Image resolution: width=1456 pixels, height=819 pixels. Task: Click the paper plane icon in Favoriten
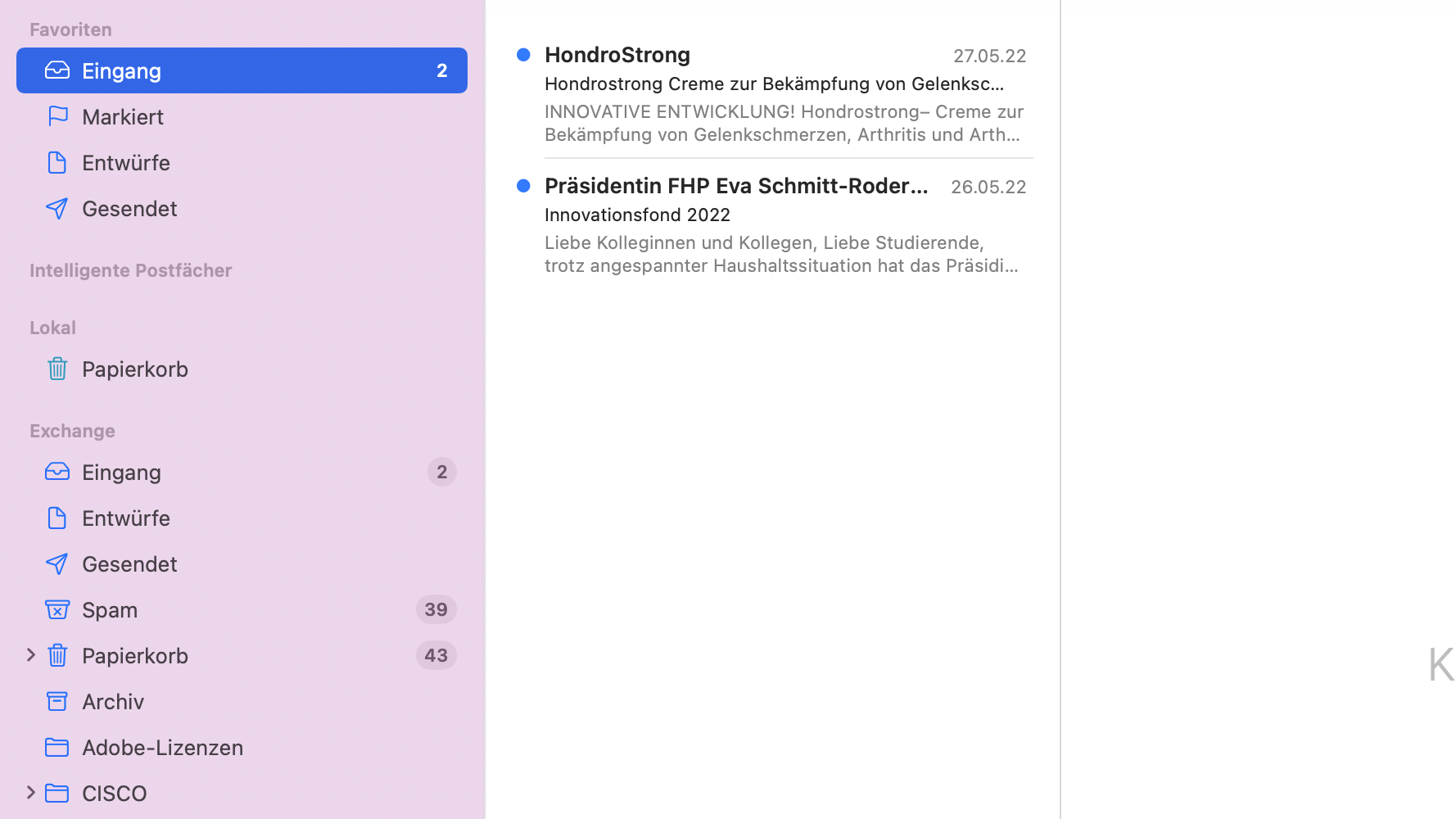(57, 208)
